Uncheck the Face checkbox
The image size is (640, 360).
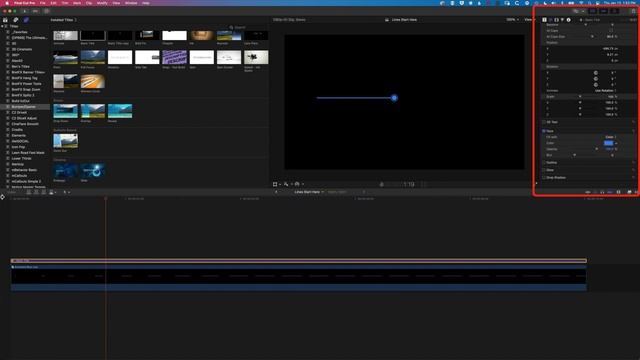[x=544, y=131]
